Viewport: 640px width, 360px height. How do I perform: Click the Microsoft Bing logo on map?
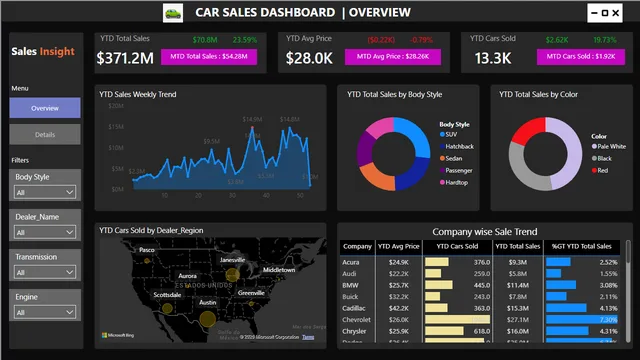118,335
